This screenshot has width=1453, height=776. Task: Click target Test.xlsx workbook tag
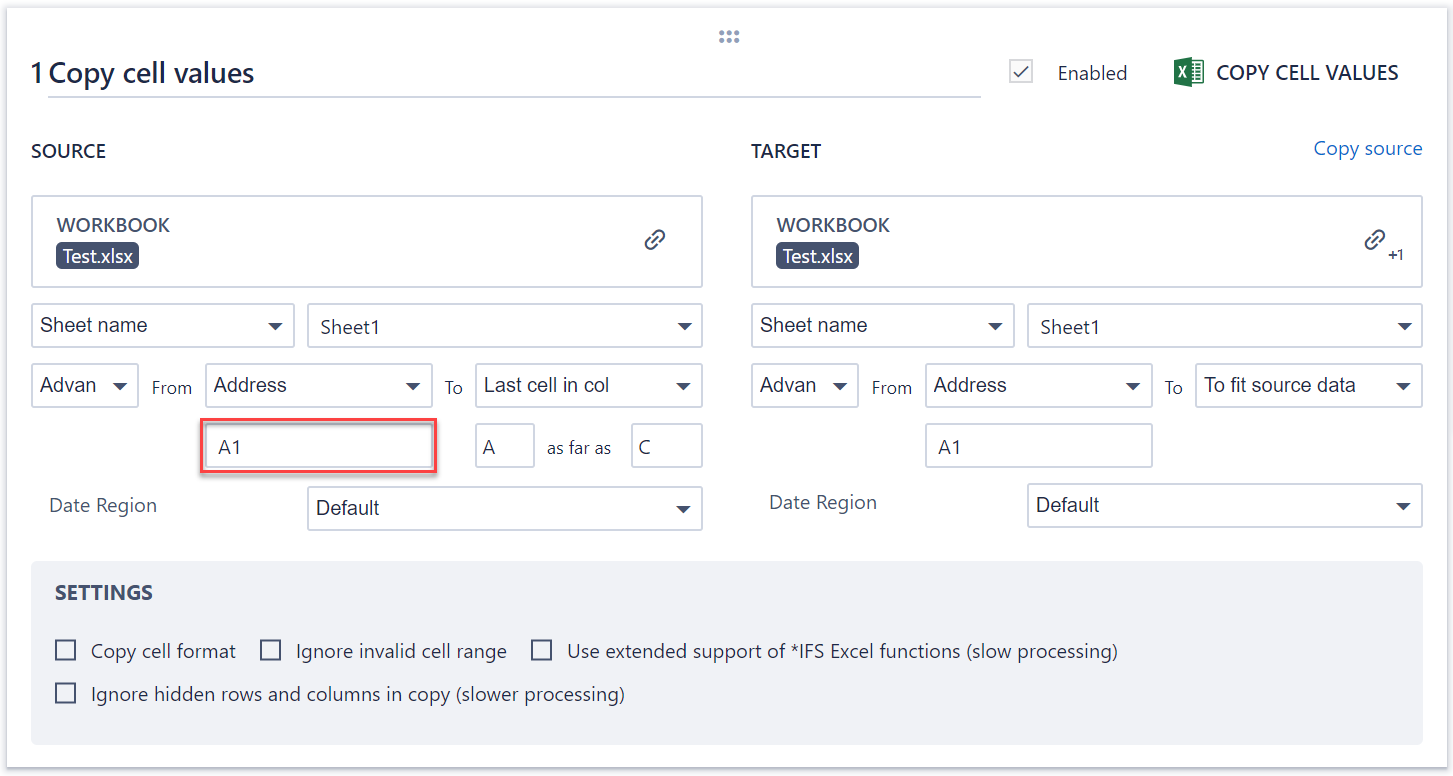click(x=817, y=256)
